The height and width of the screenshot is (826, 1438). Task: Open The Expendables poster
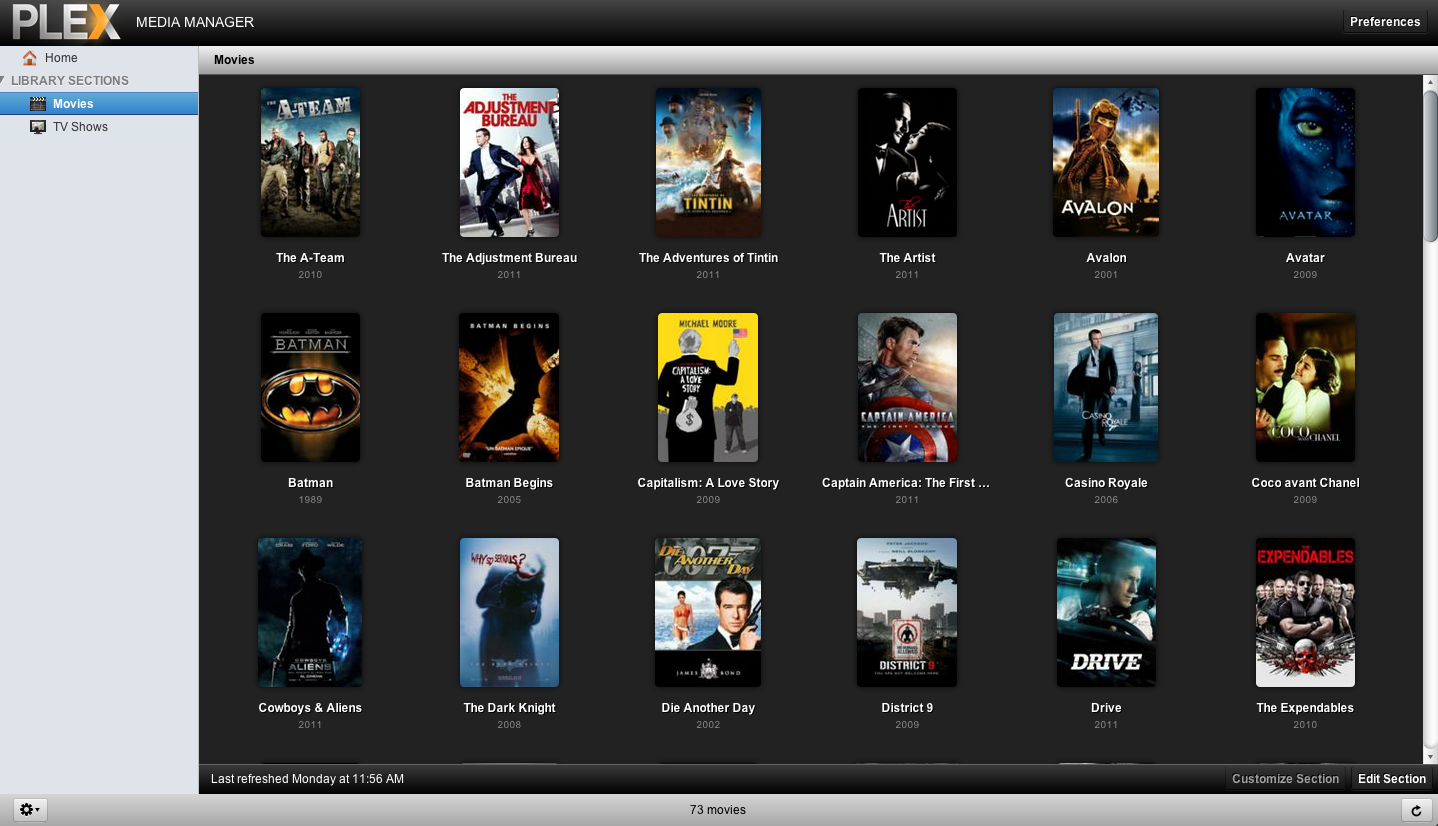pos(1305,612)
